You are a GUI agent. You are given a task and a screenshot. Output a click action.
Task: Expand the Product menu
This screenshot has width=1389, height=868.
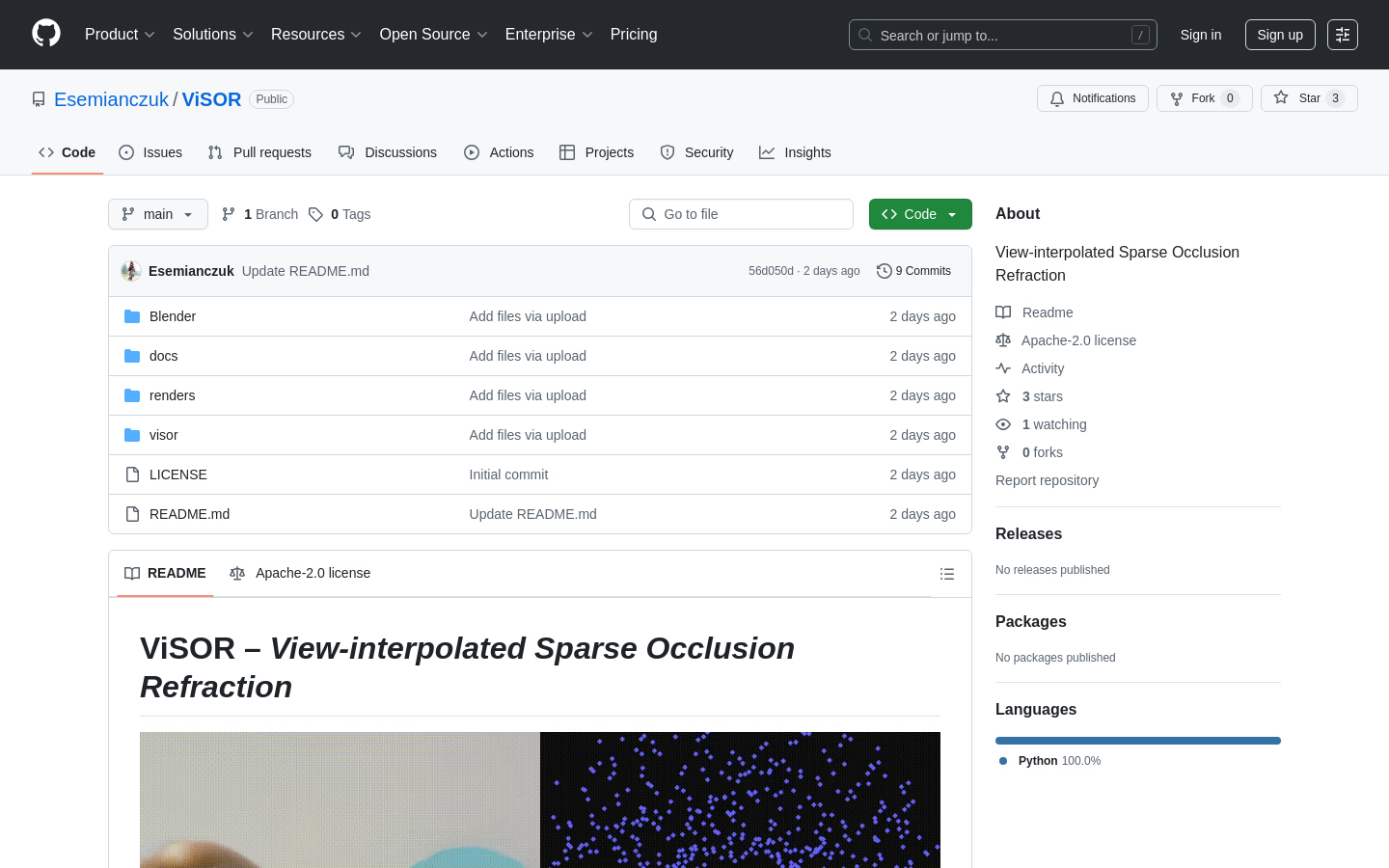click(x=120, y=34)
